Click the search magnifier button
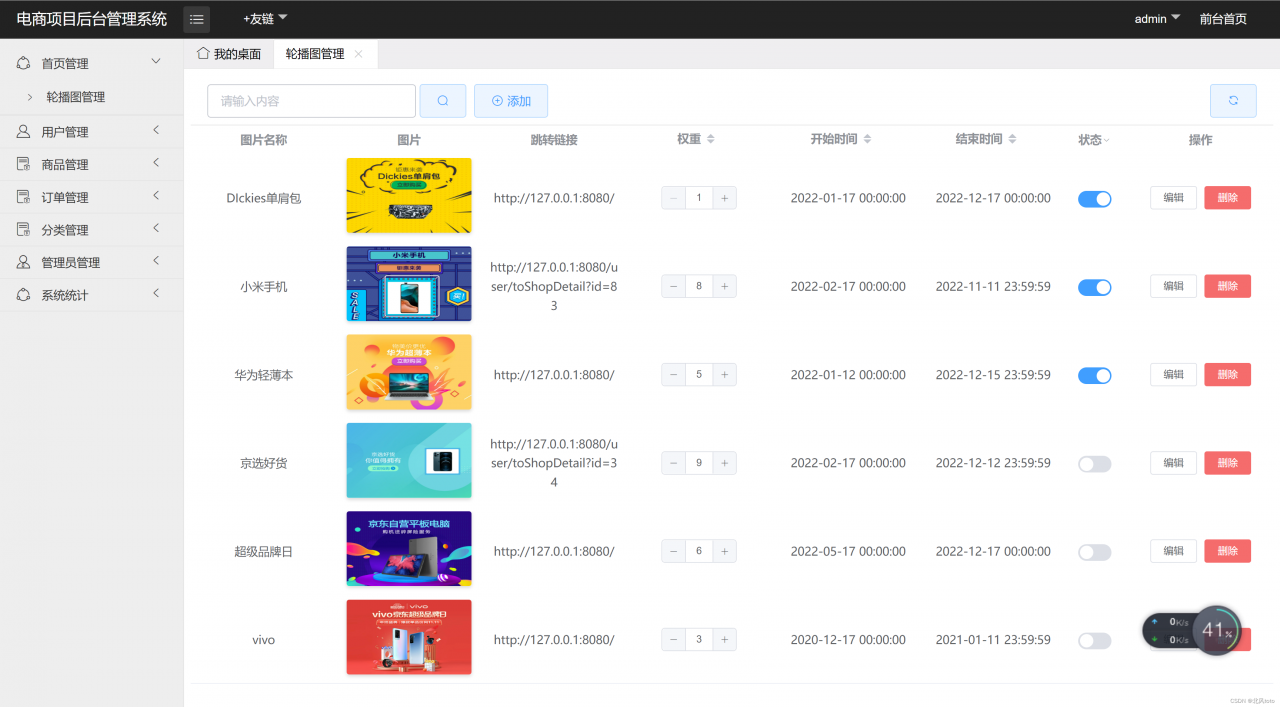Image resolution: width=1280 pixels, height=707 pixels. 443,101
